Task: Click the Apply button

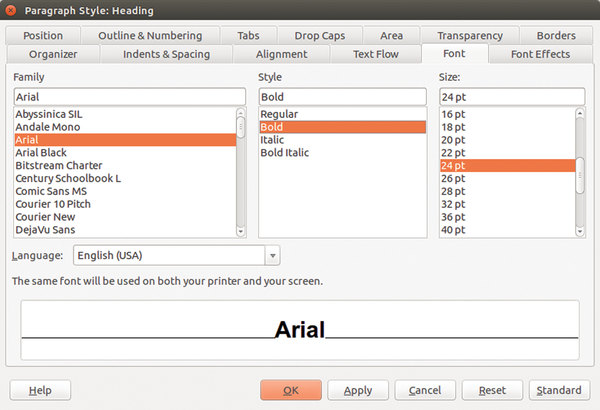Action: [x=358, y=390]
